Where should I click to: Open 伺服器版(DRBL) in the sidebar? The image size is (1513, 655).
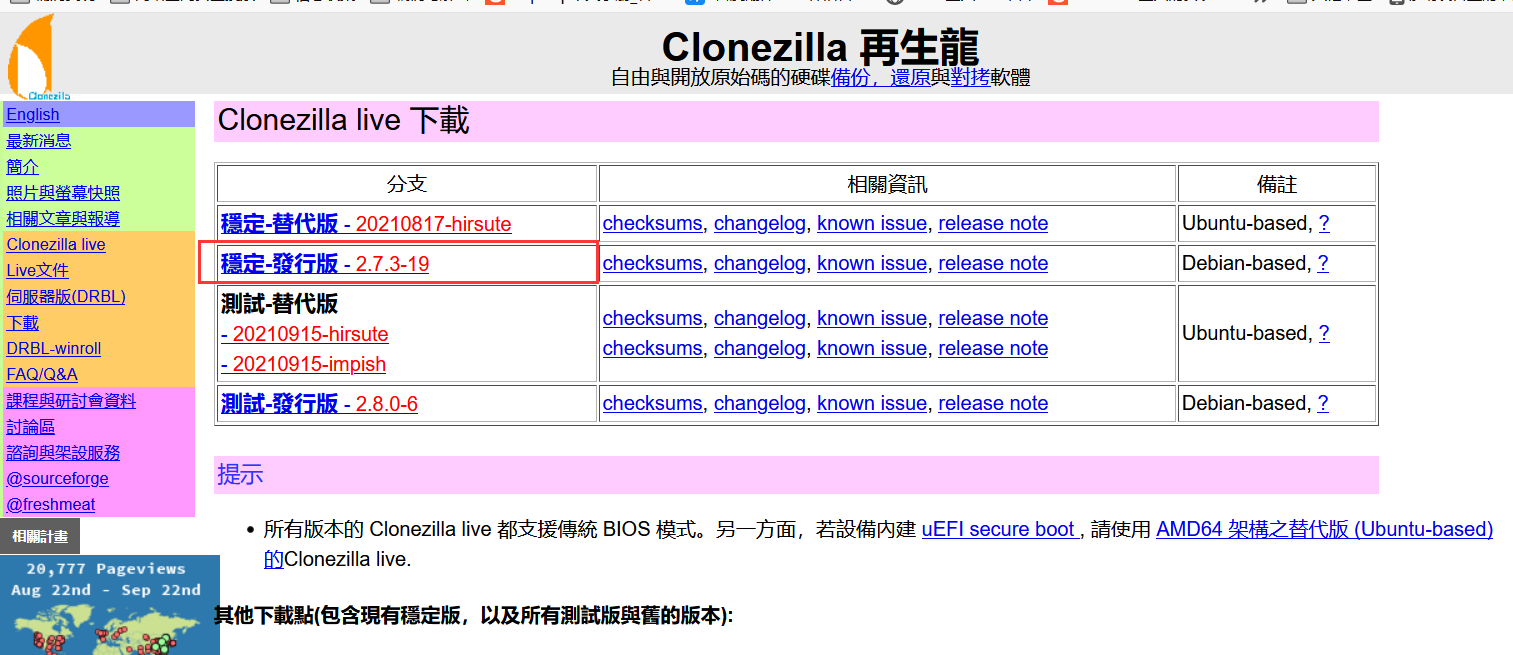tap(66, 297)
